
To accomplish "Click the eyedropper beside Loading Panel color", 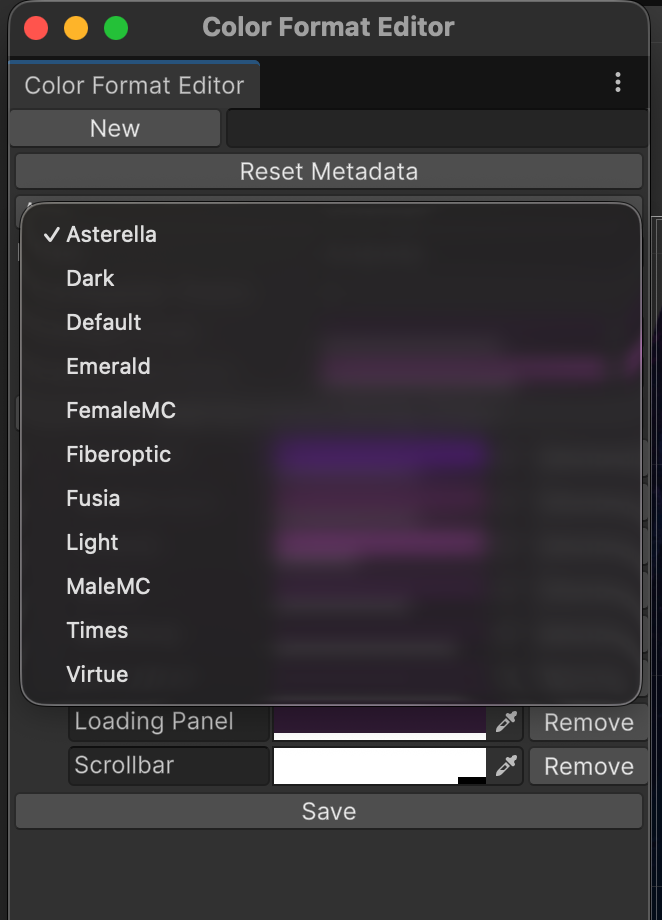I will 507,722.
